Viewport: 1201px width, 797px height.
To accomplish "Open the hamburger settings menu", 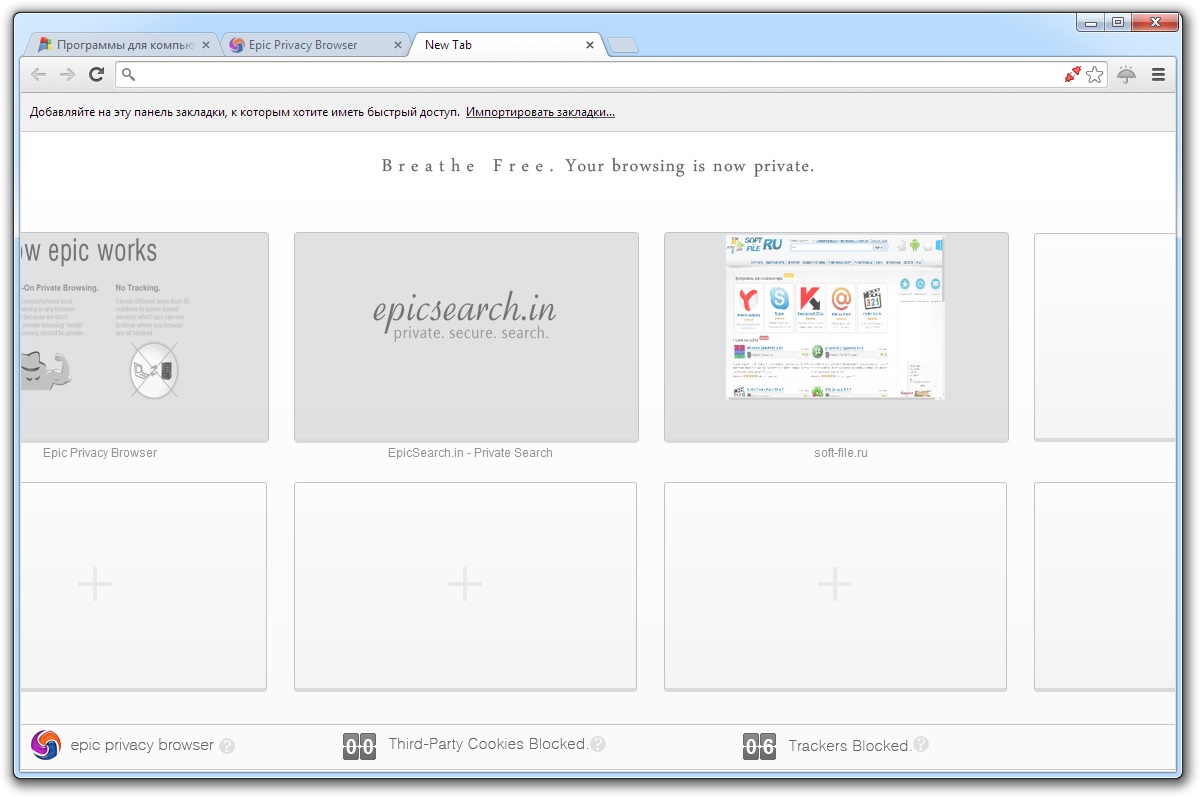I will pos(1159,74).
